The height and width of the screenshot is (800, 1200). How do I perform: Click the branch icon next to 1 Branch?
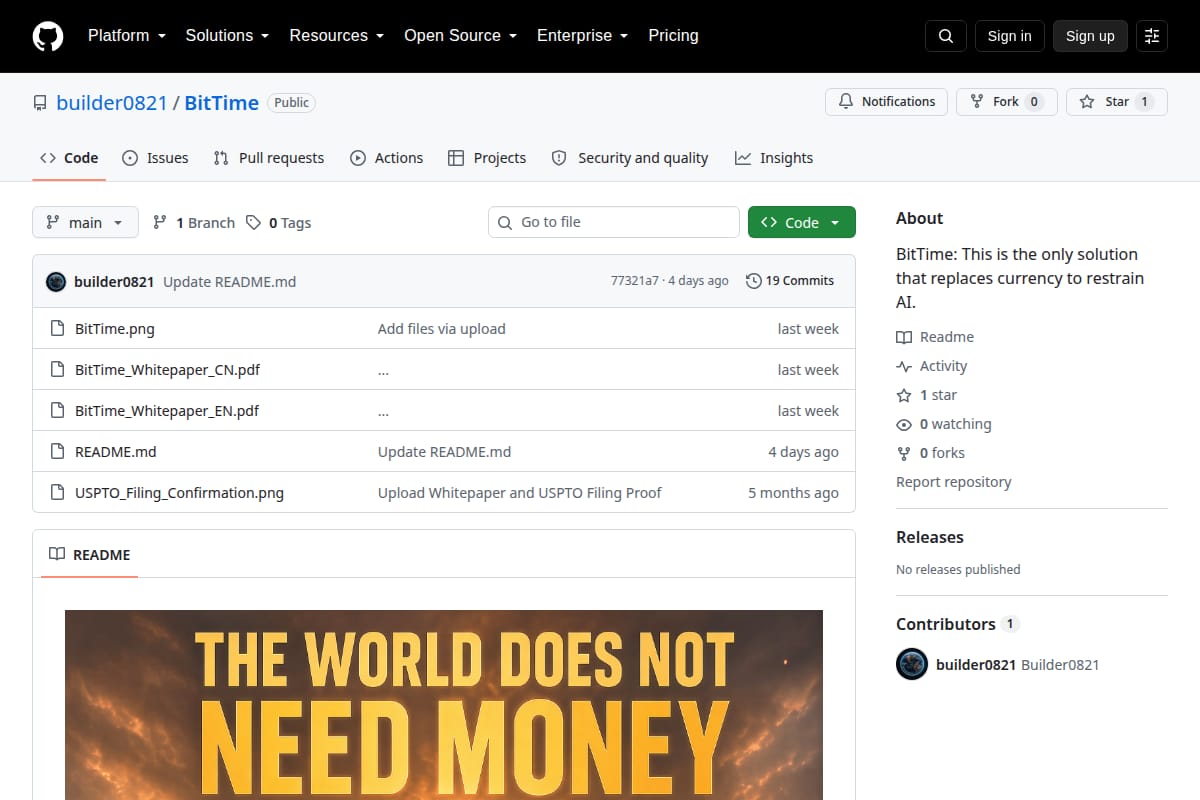tap(160, 223)
